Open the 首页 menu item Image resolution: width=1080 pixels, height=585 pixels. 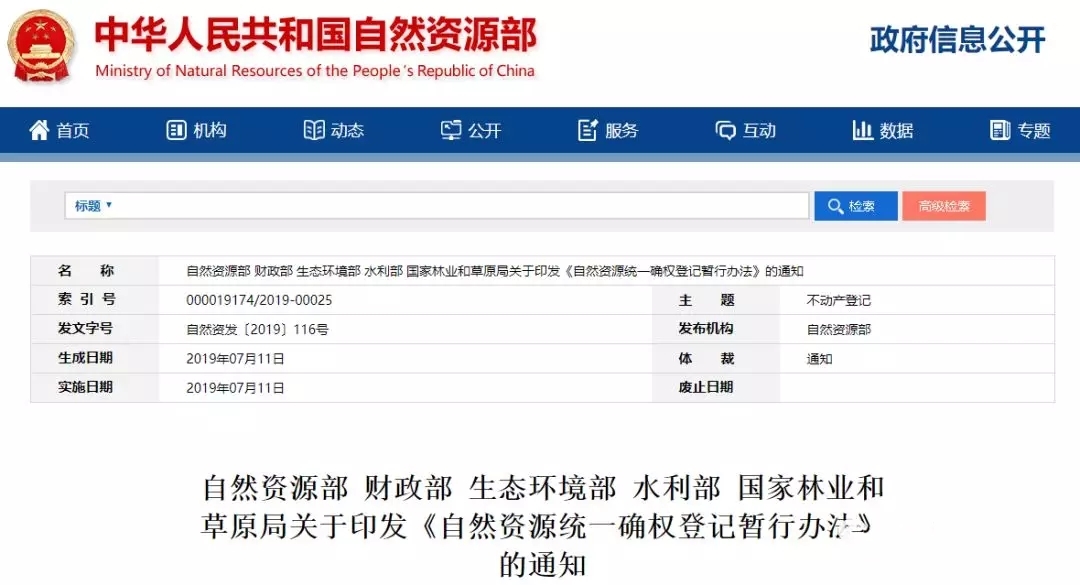pos(73,130)
